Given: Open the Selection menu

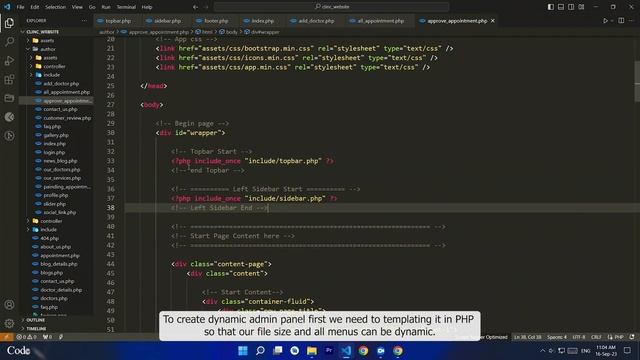Looking at the screenshot, I should [x=55, y=7].
